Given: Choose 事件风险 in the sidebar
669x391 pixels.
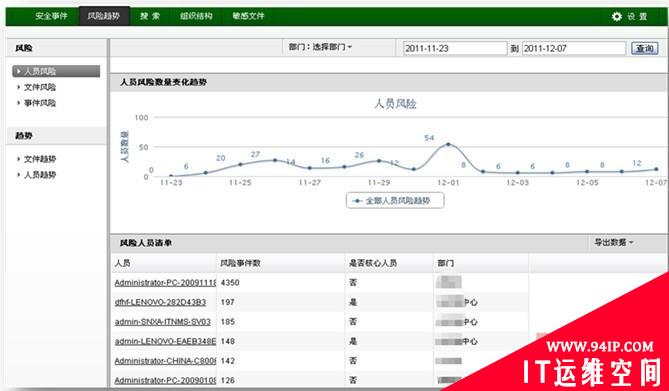Looking at the screenshot, I should coord(40,103).
